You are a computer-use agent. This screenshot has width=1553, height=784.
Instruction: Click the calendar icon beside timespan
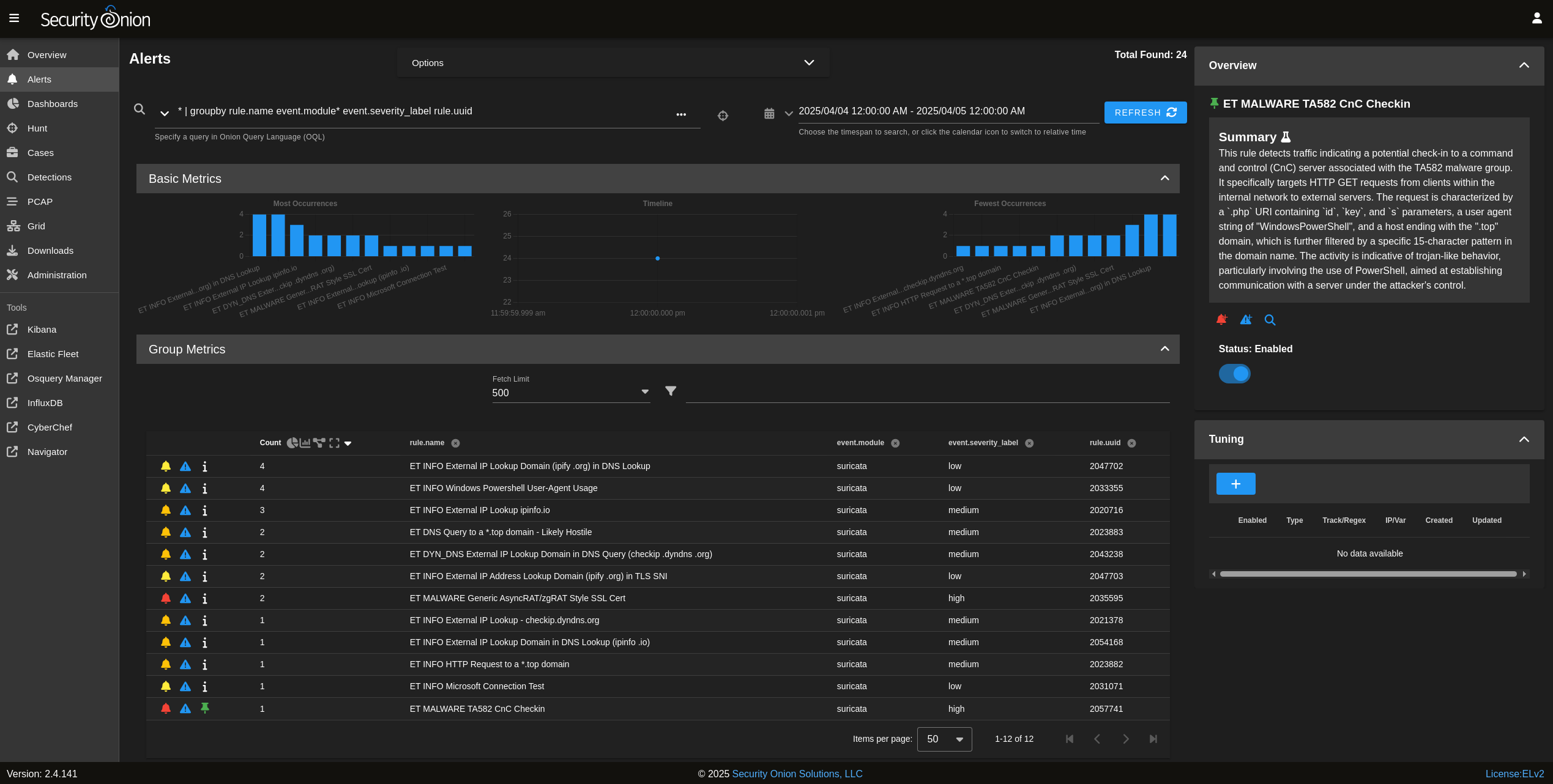(769, 114)
